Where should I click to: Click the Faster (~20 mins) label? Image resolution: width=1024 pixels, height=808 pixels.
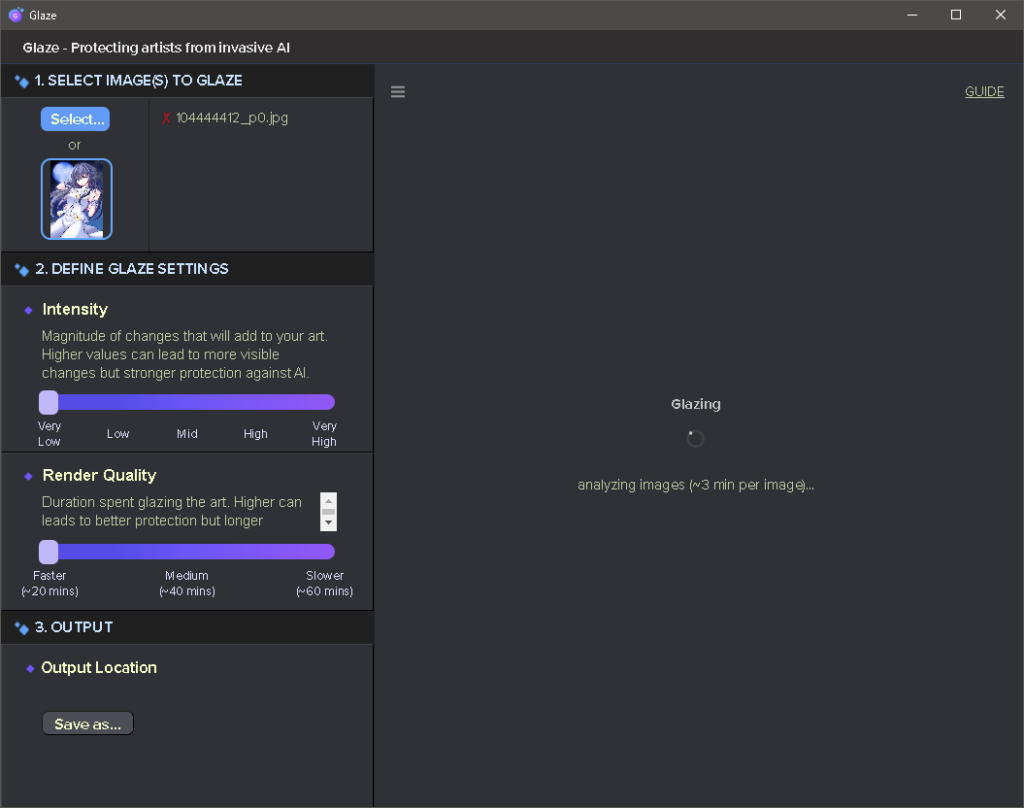[x=50, y=583]
